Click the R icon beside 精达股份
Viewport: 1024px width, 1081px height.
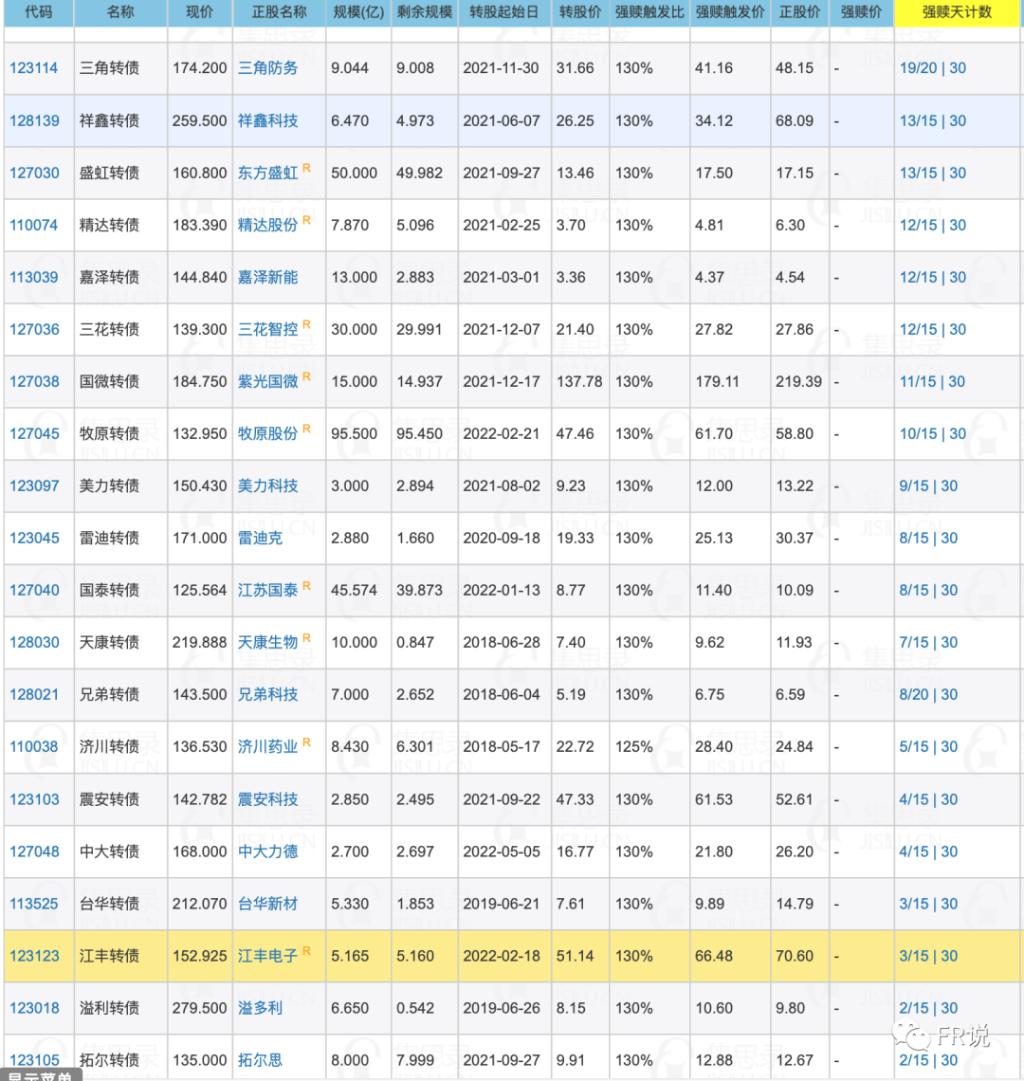(307, 220)
